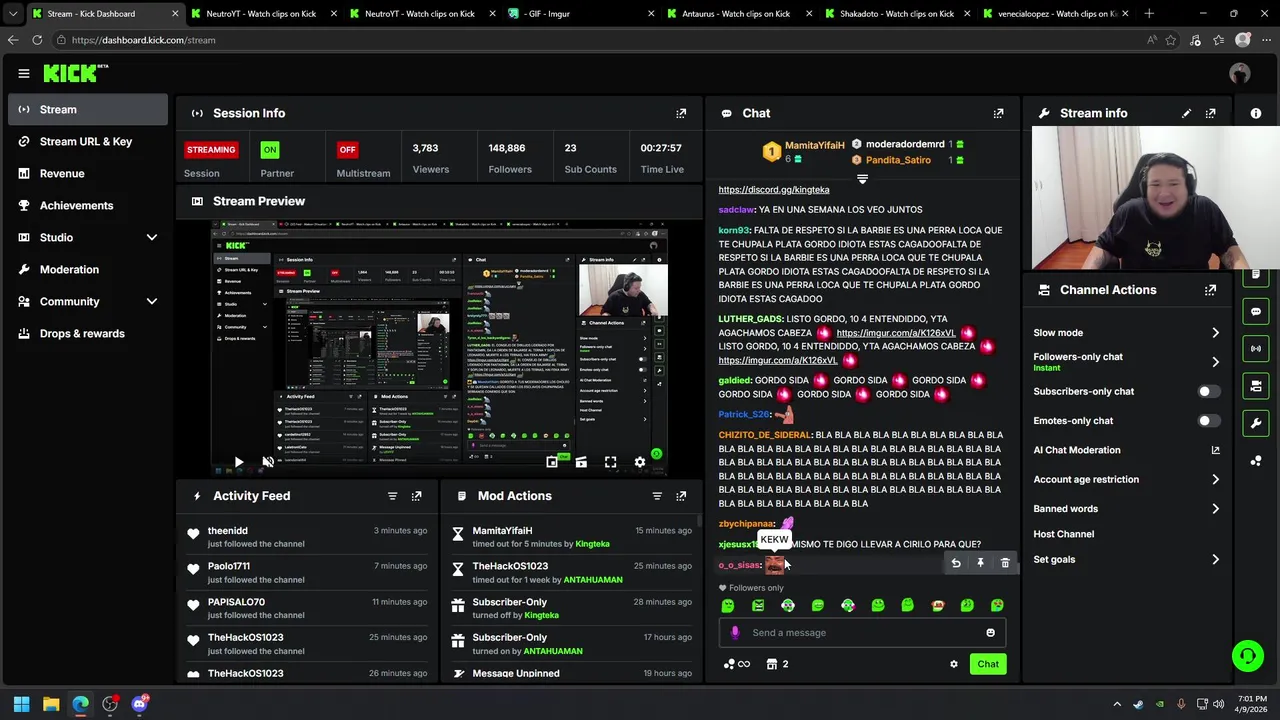Delete the hovered chat message
The width and height of the screenshot is (1280, 720).
coord(1005,563)
